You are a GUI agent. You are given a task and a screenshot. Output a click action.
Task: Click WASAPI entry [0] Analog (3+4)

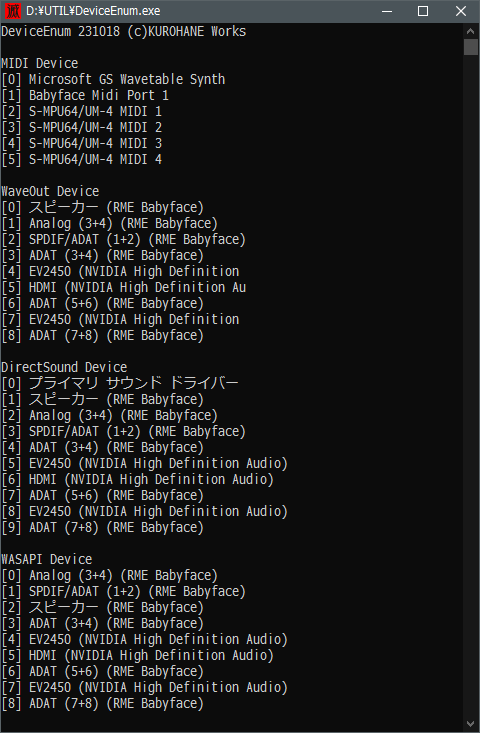point(110,575)
